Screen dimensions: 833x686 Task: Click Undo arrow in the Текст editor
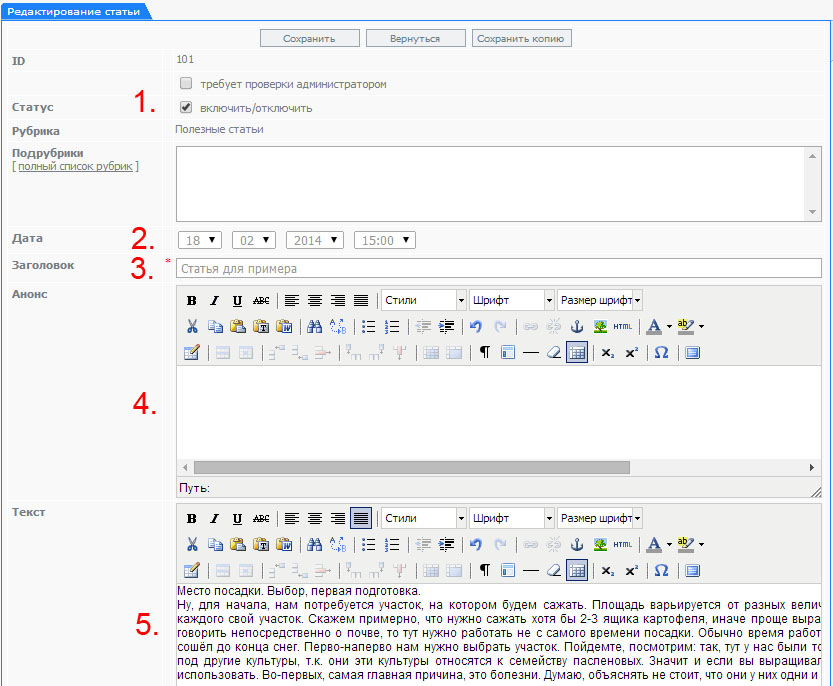(x=476, y=544)
